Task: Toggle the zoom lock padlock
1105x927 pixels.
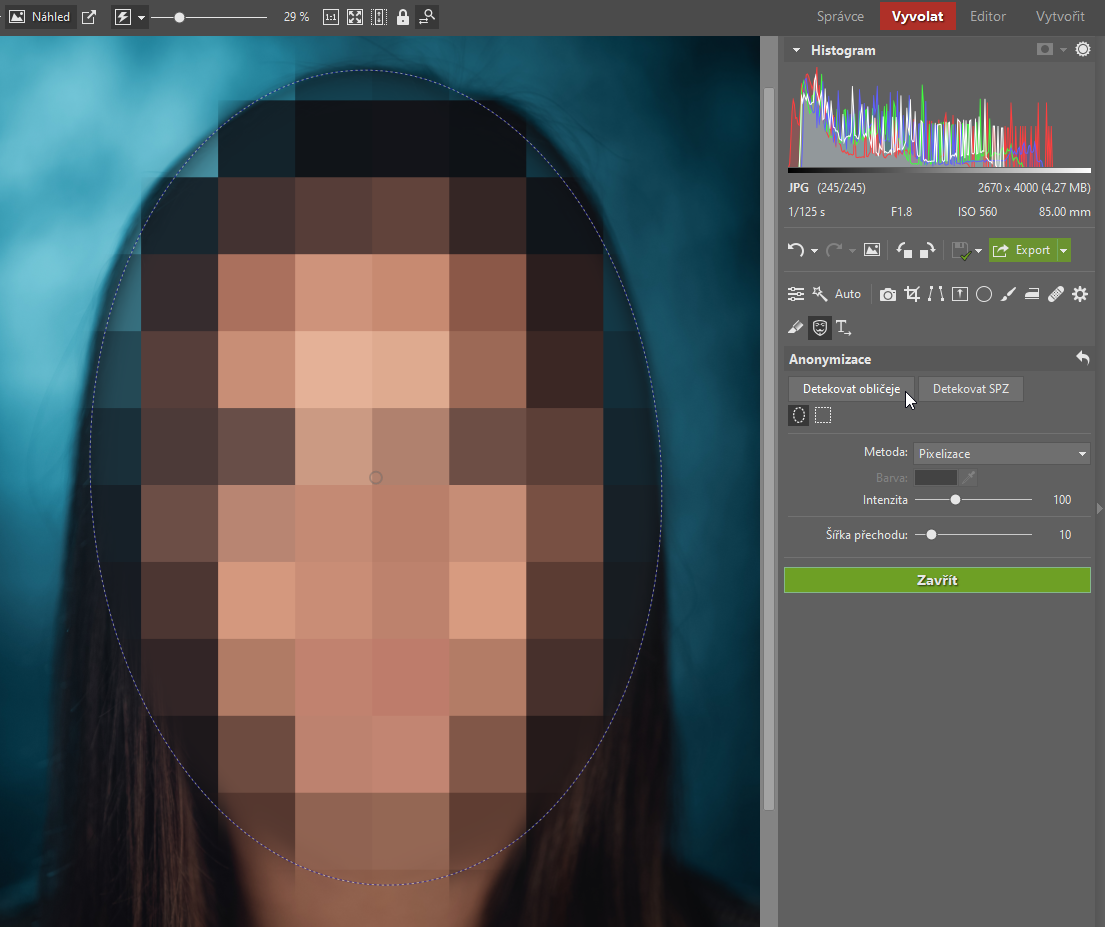Action: [x=402, y=17]
